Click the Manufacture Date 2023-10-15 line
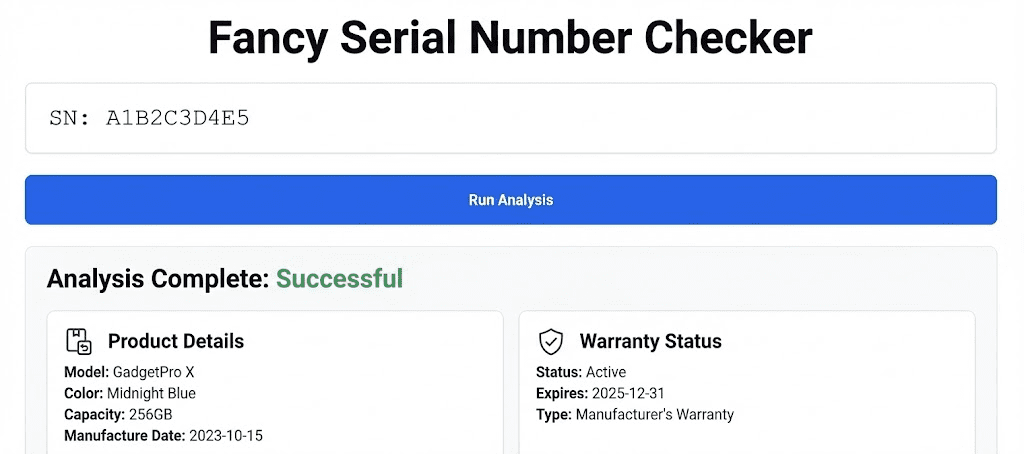The height and width of the screenshot is (454, 1024). (163, 435)
